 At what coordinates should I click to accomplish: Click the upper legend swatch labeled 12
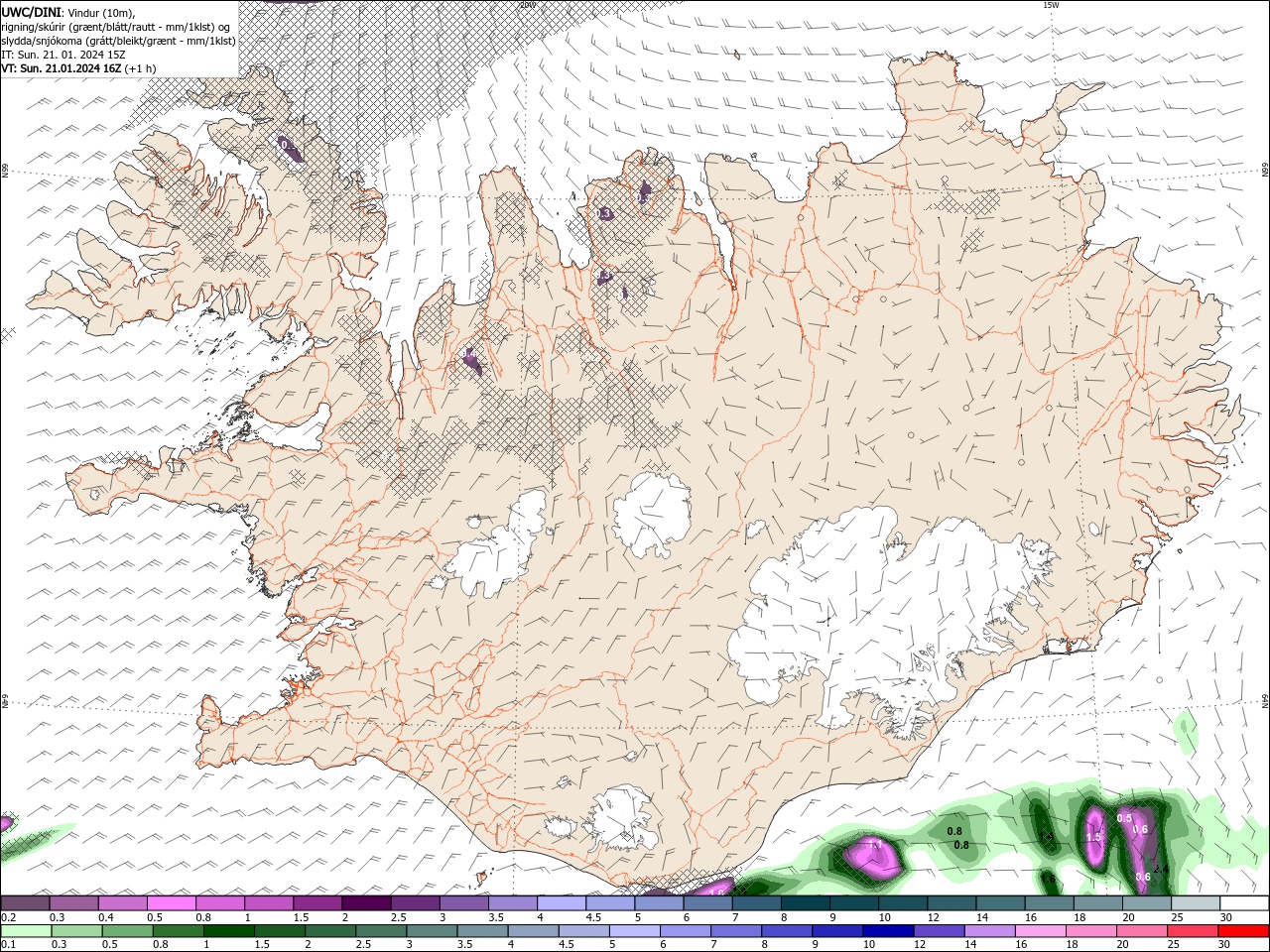pyautogui.click(x=952, y=903)
